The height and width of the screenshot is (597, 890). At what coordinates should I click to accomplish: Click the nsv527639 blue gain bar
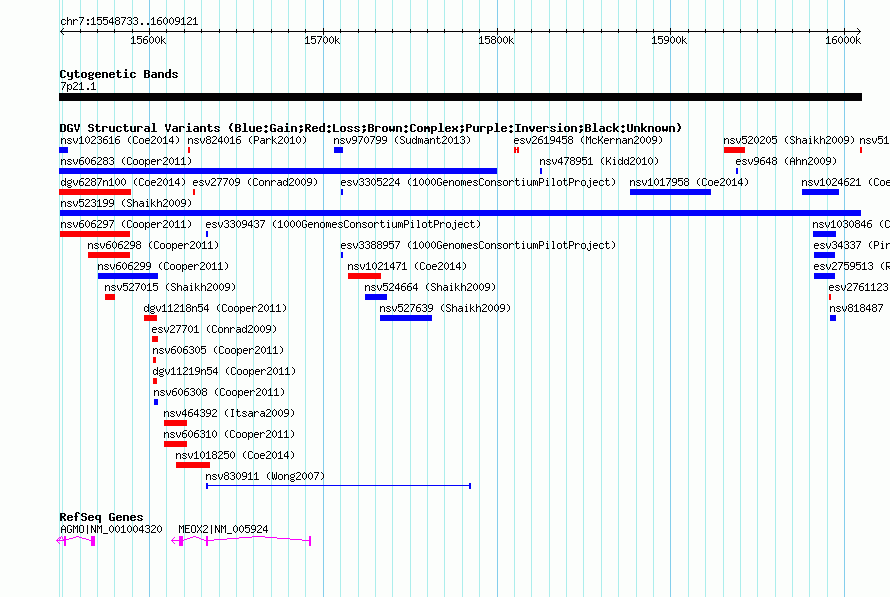point(406,318)
